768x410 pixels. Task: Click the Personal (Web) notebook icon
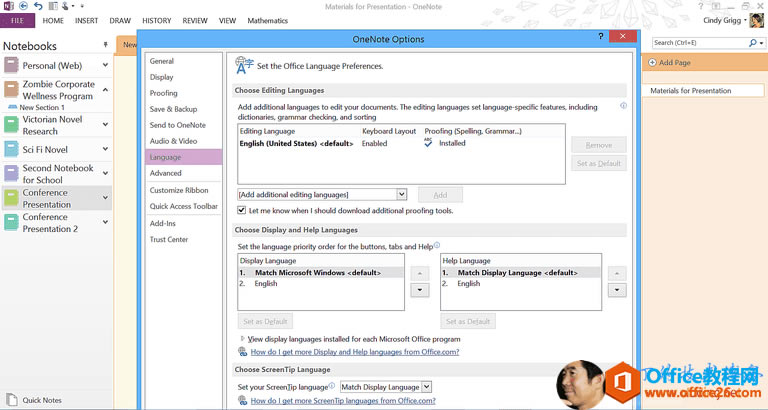(x=11, y=65)
